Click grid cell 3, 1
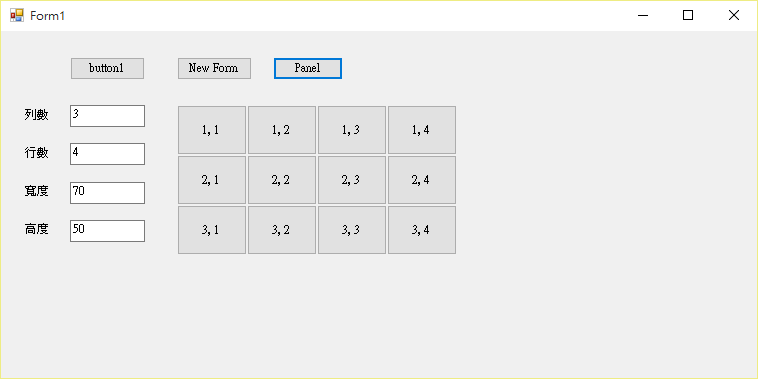Viewport: 758px width, 379px height. pos(212,230)
